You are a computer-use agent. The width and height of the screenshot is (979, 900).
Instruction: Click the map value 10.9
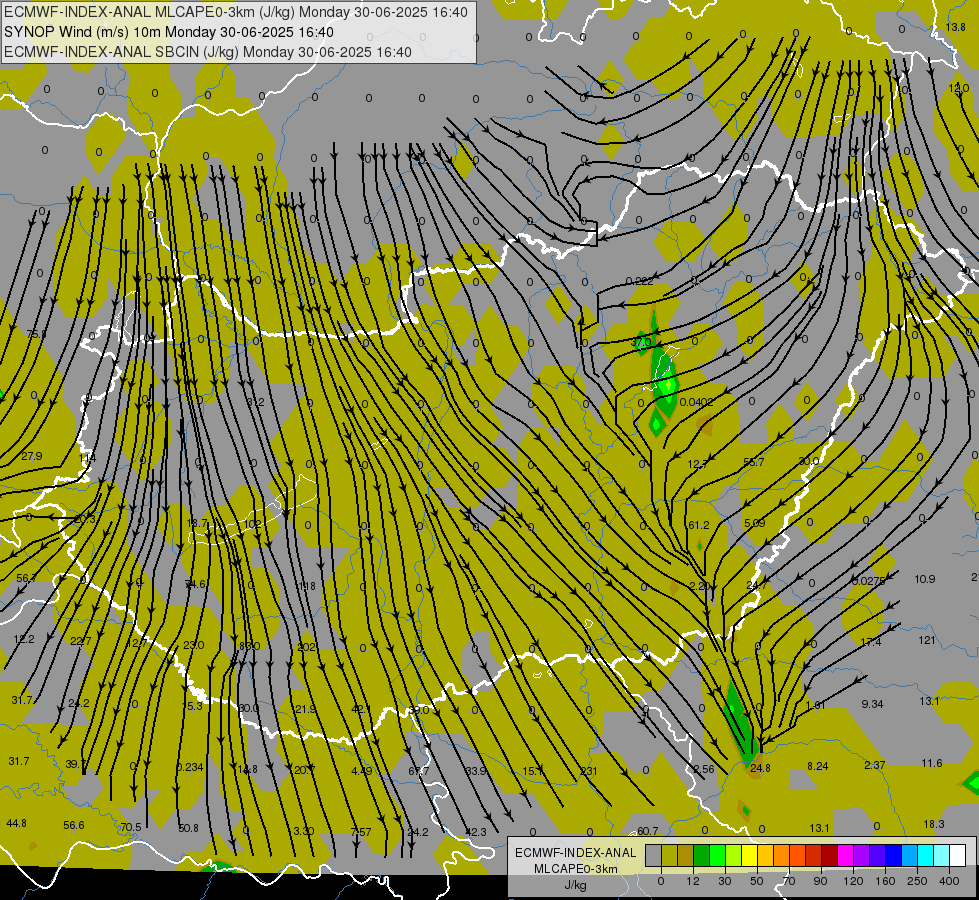pyautogui.click(x=925, y=579)
